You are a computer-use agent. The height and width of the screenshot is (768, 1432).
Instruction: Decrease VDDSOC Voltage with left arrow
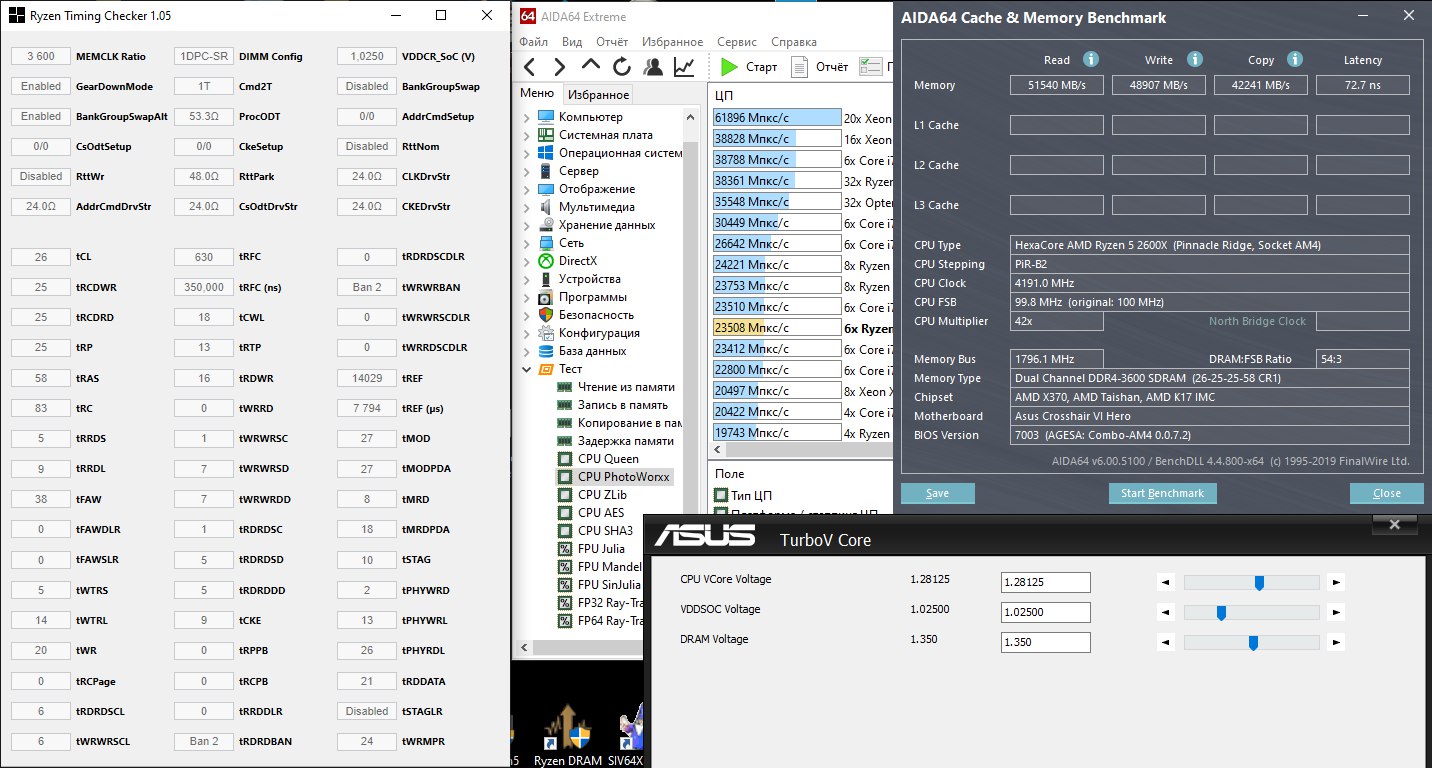1164,612
